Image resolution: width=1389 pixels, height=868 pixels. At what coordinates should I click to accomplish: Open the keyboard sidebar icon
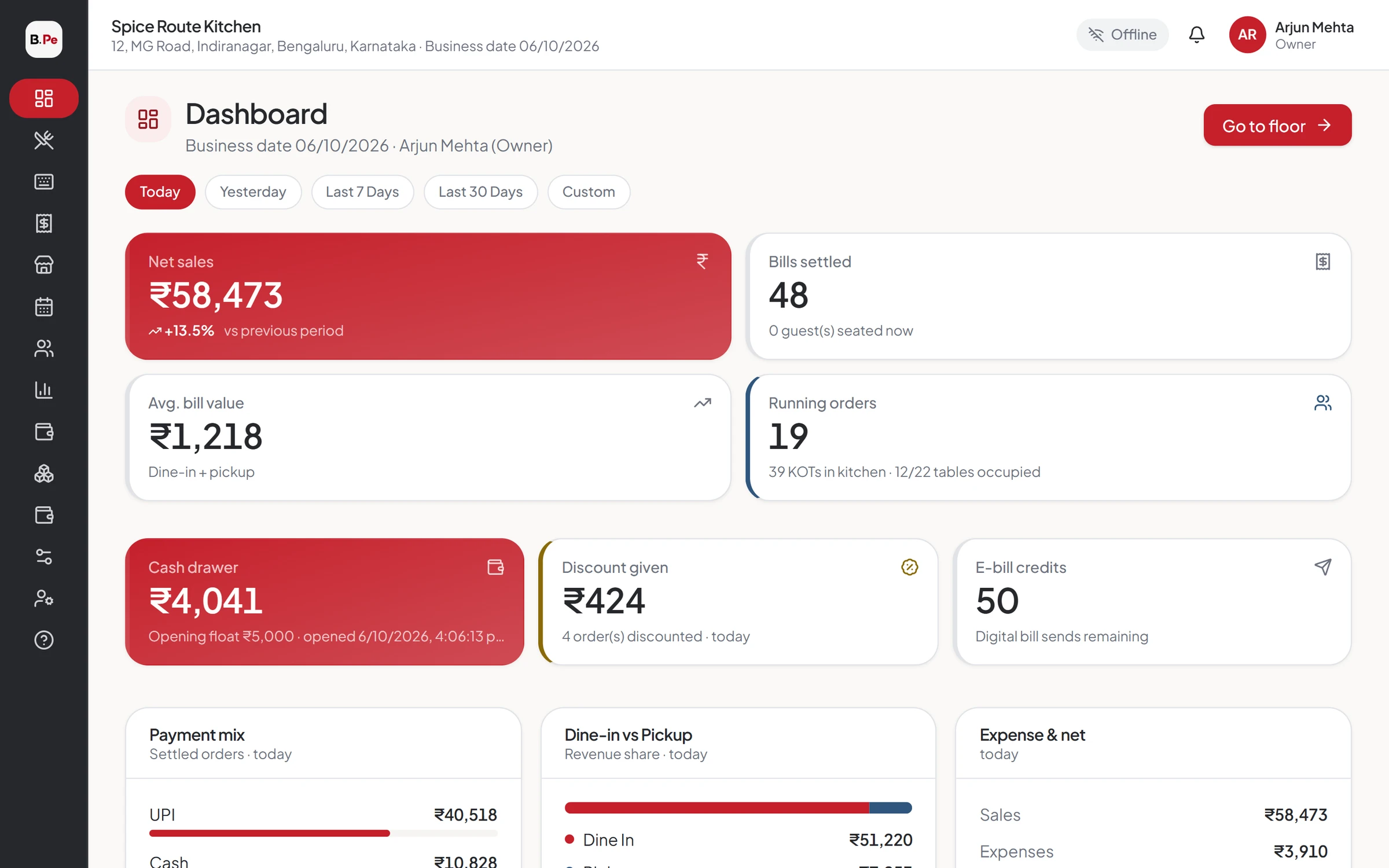tap(44, 182)
